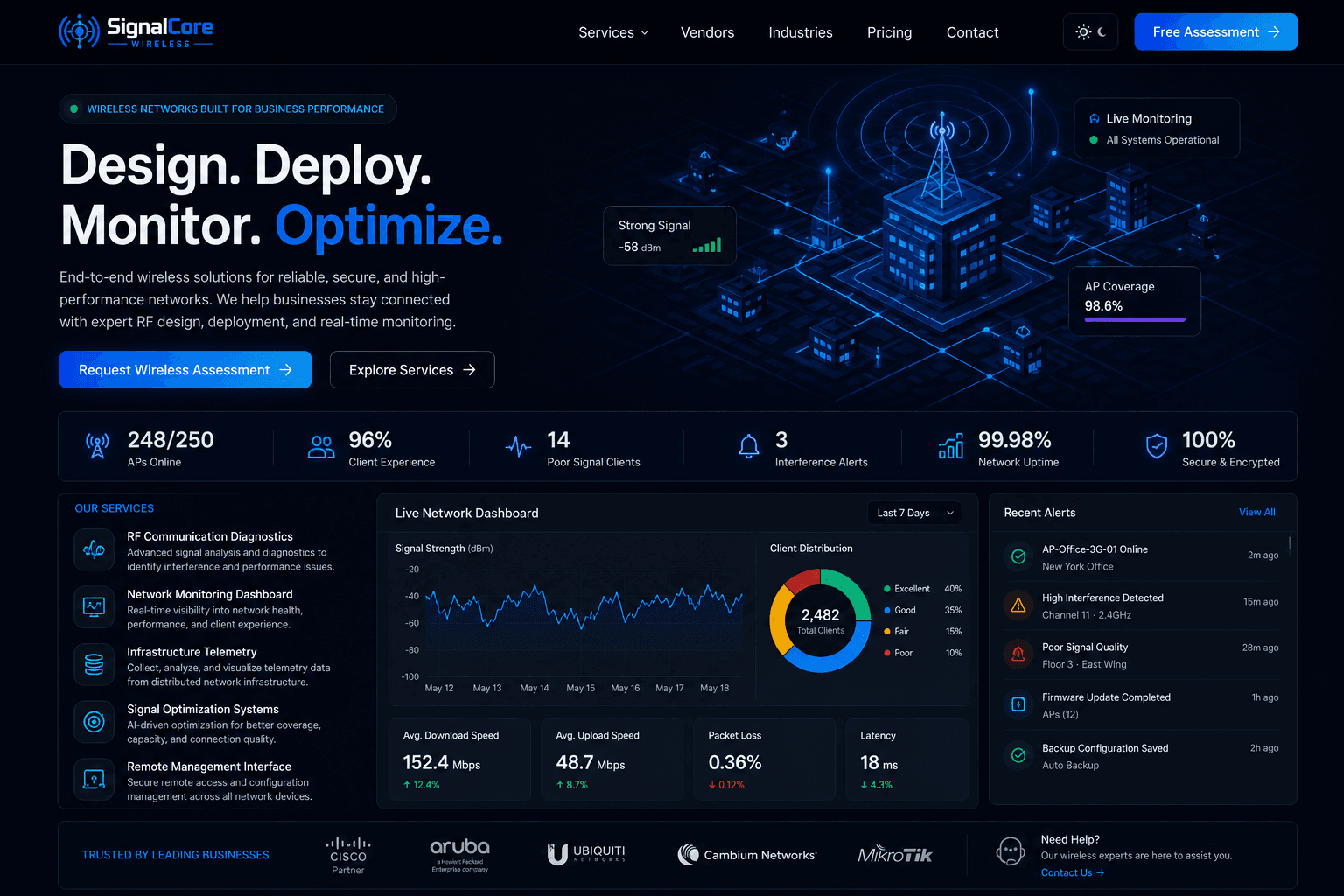Select the Packet Loss card
The width and height of the screenshot is (1344, 896).
(764, 759)
